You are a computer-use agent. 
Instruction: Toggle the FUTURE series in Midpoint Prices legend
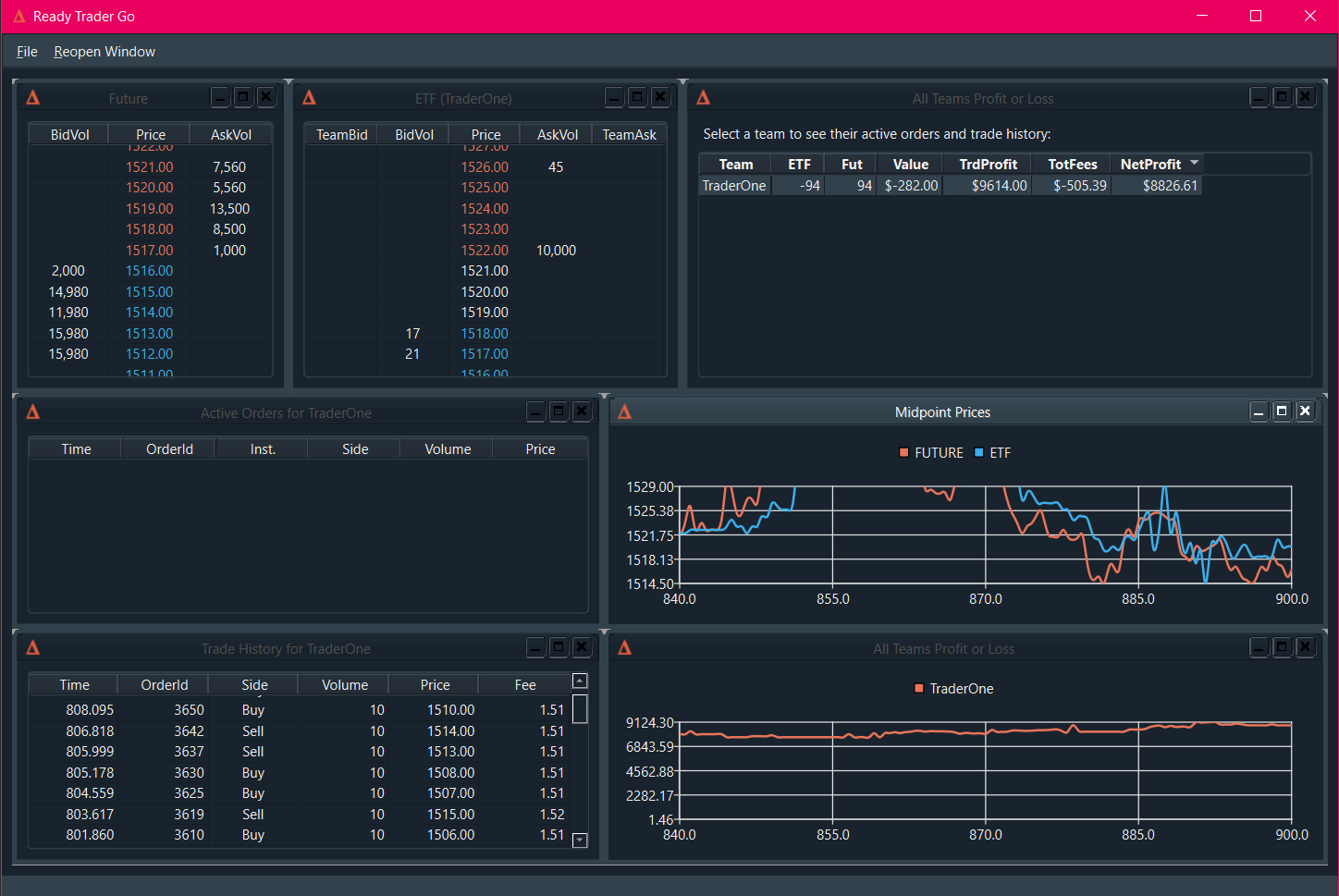(938, 453)
